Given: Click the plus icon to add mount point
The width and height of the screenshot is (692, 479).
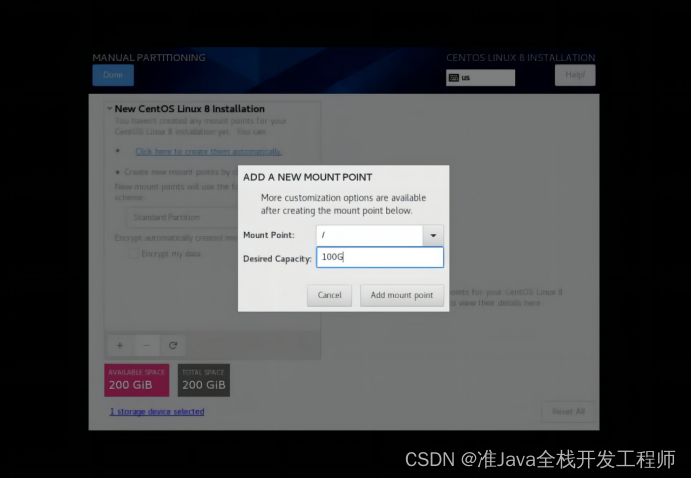Looking at the screenshot, I should tap(120, 345).
